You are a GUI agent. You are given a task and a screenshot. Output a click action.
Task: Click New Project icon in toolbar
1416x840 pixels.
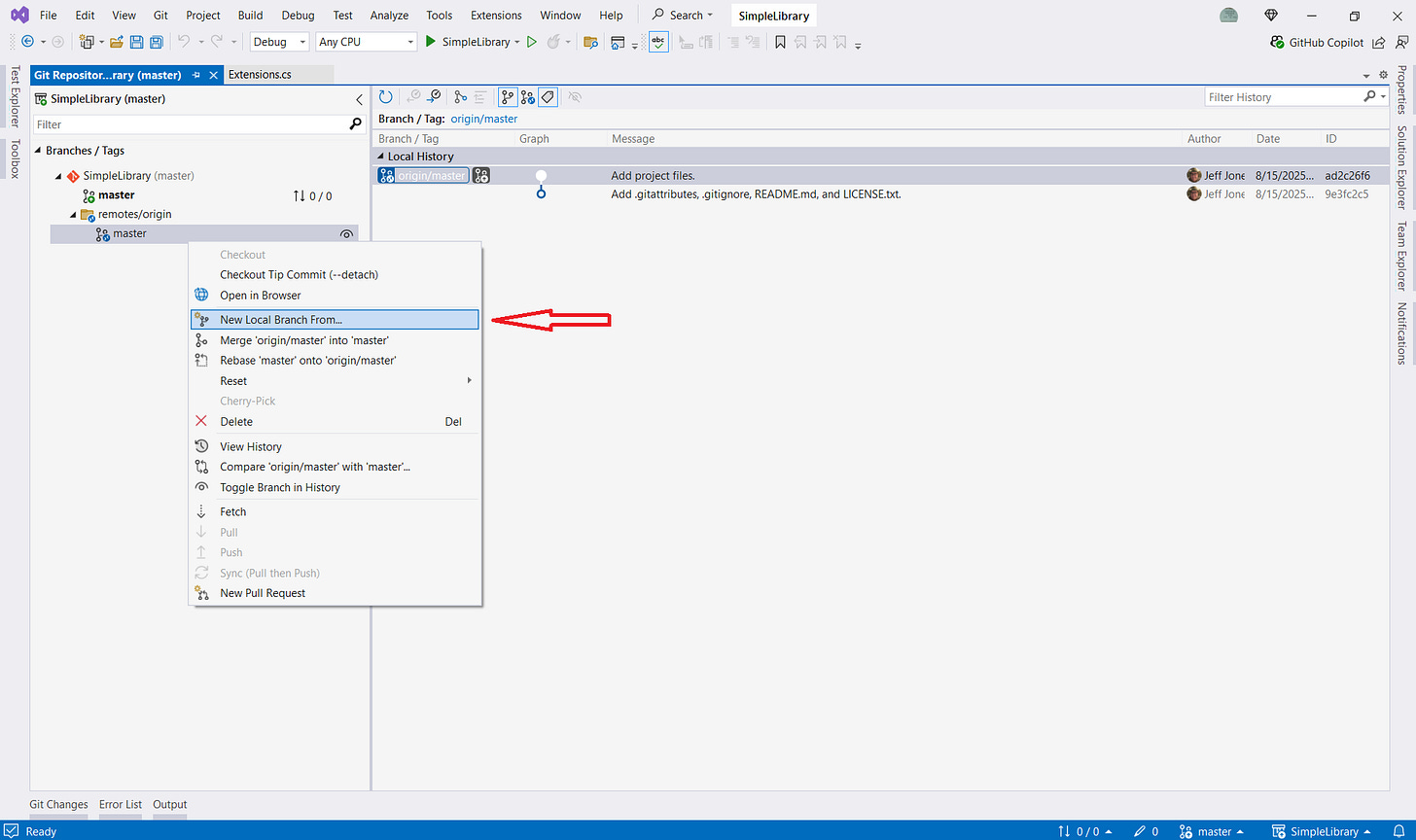[x=87, y=42]
